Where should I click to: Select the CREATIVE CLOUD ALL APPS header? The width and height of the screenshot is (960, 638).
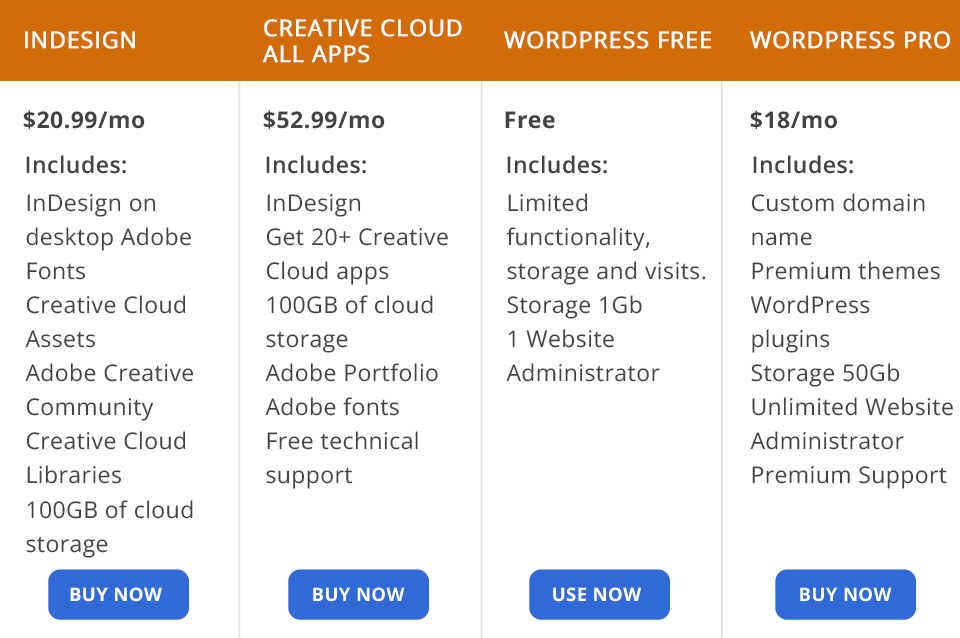point(362,41)
